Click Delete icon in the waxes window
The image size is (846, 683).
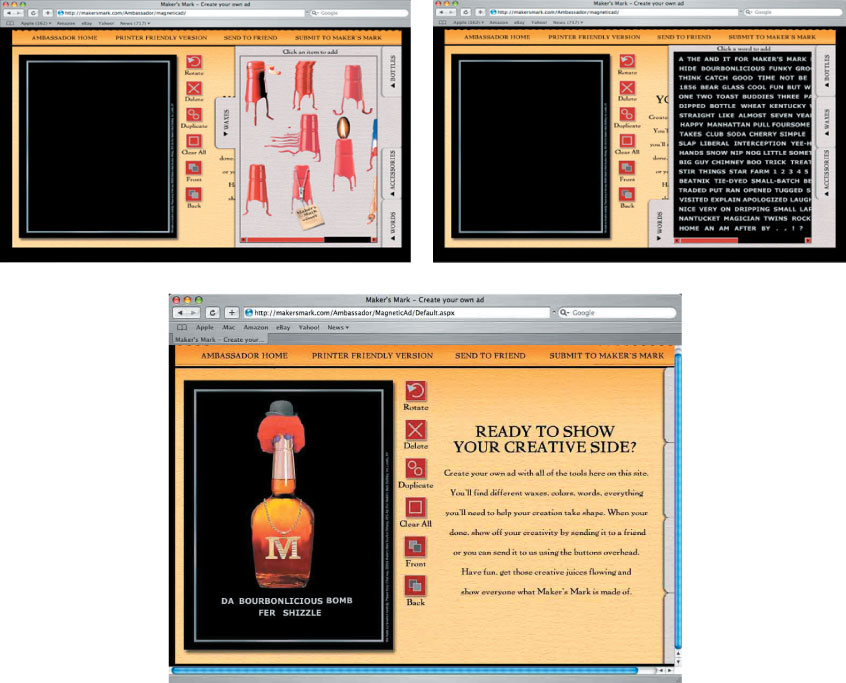(194, 88)
